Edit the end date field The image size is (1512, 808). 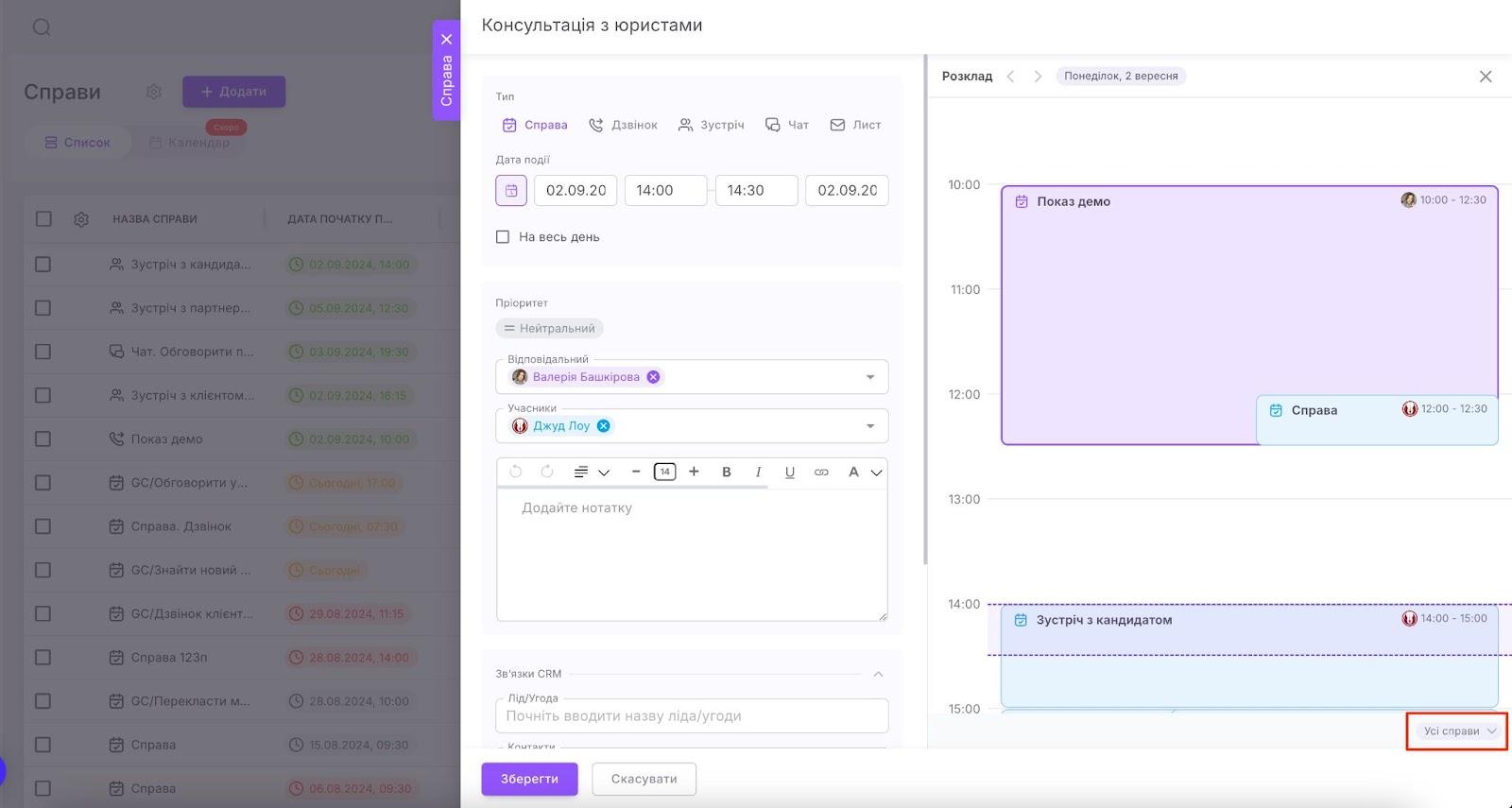click(x=847, y=190)
